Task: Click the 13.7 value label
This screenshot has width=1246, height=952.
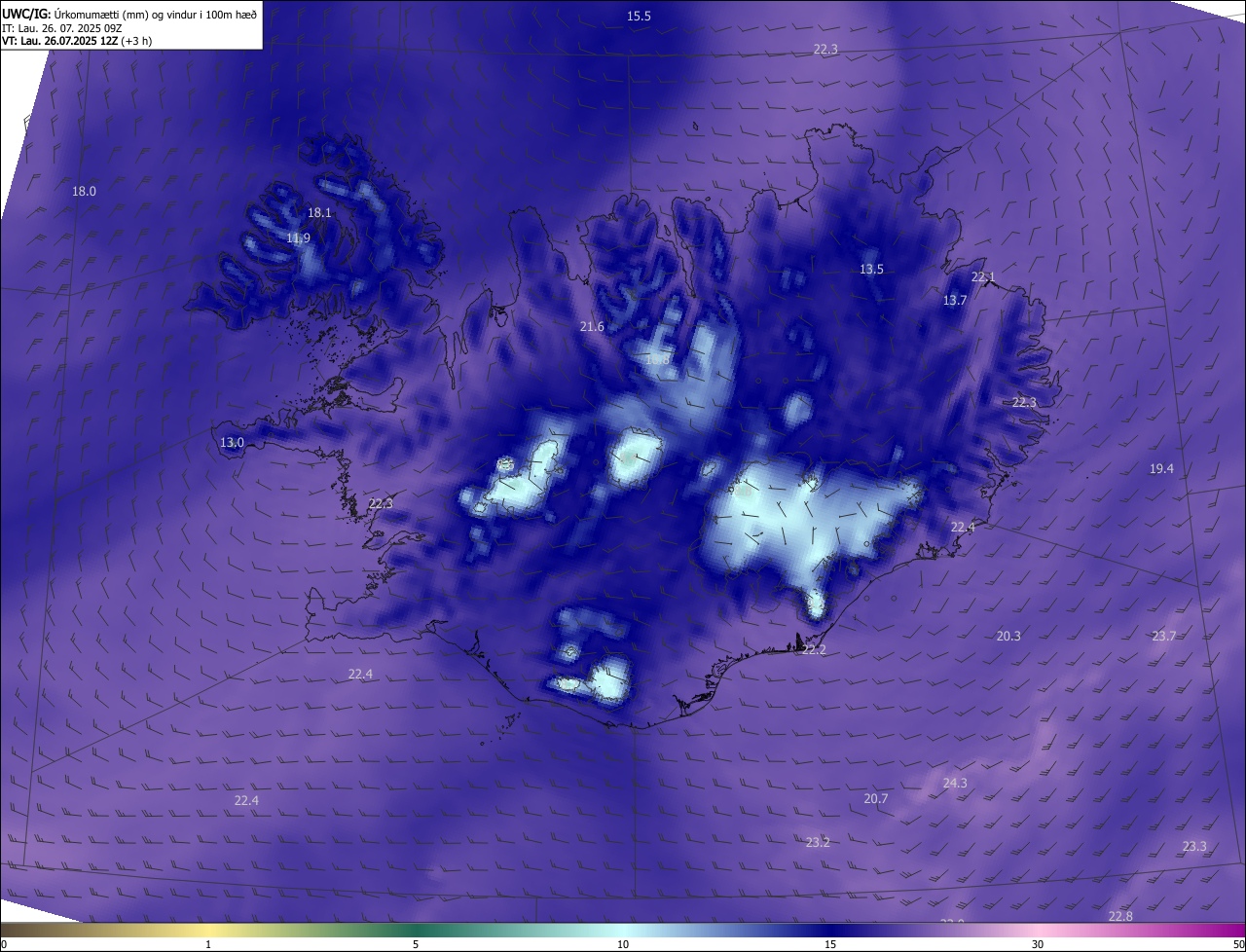Action: click(x=954, y=300)
